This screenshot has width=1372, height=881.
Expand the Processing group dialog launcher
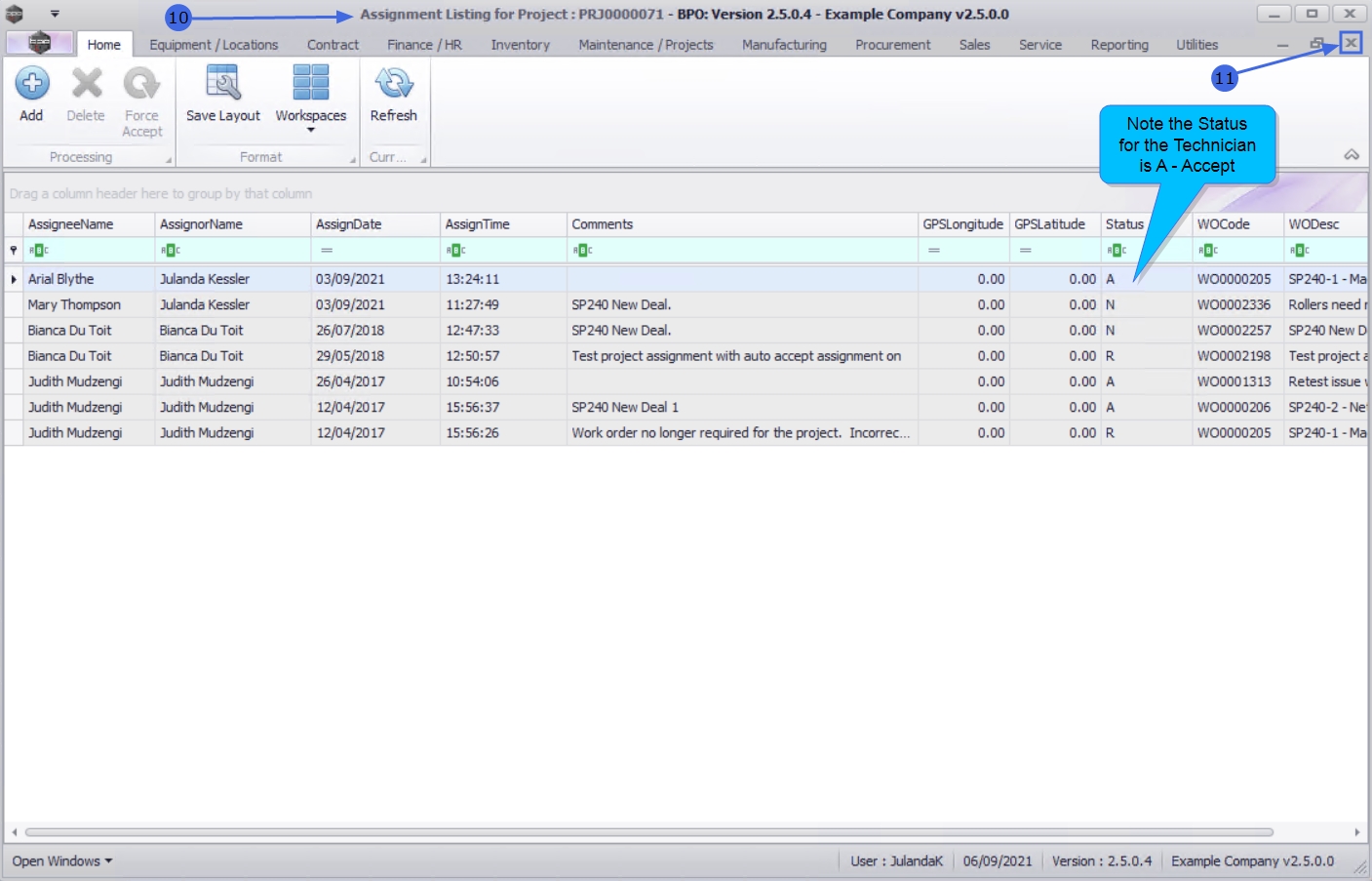coord(169,160)
